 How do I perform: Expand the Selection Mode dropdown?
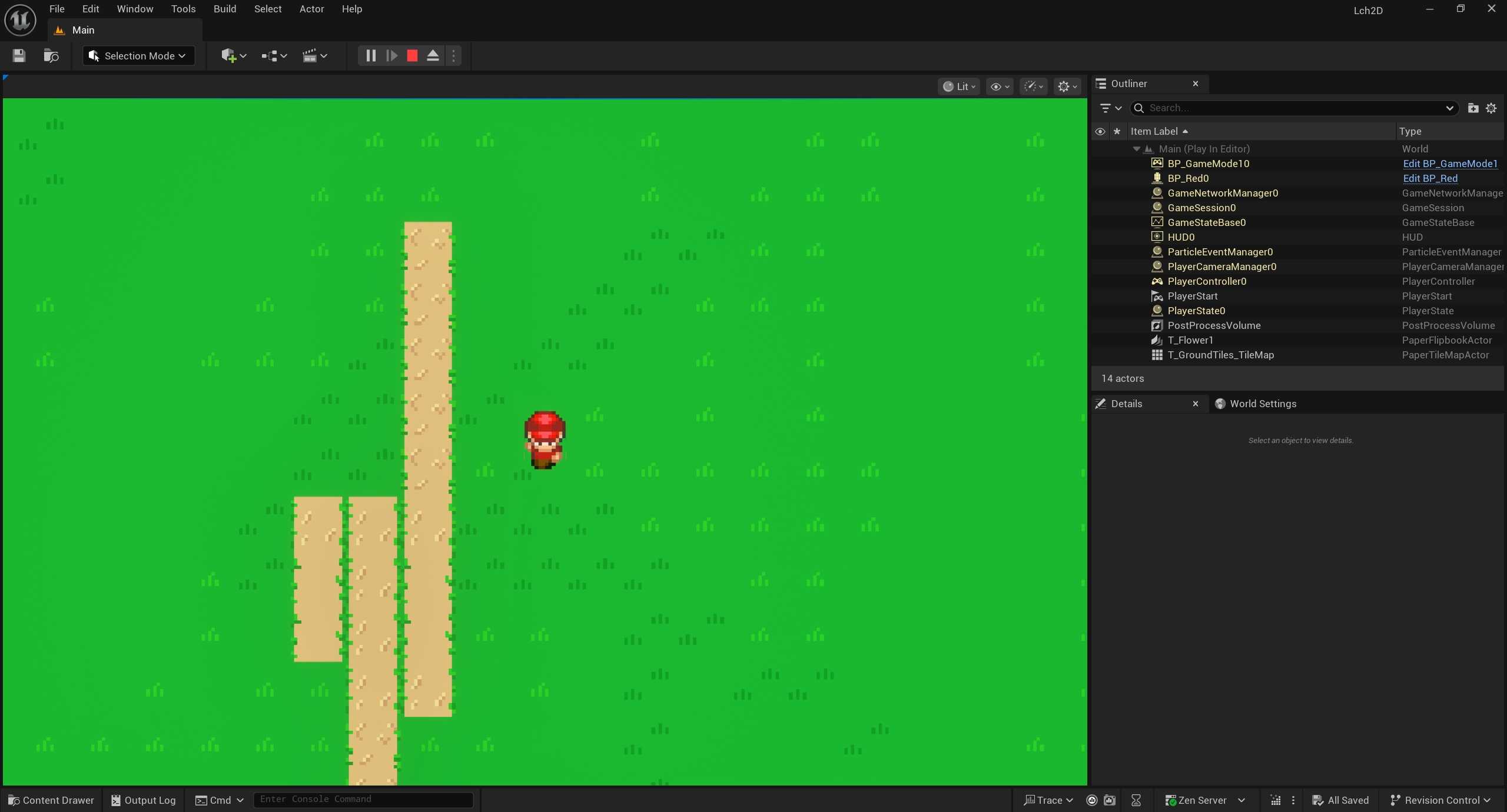[139, 56]
